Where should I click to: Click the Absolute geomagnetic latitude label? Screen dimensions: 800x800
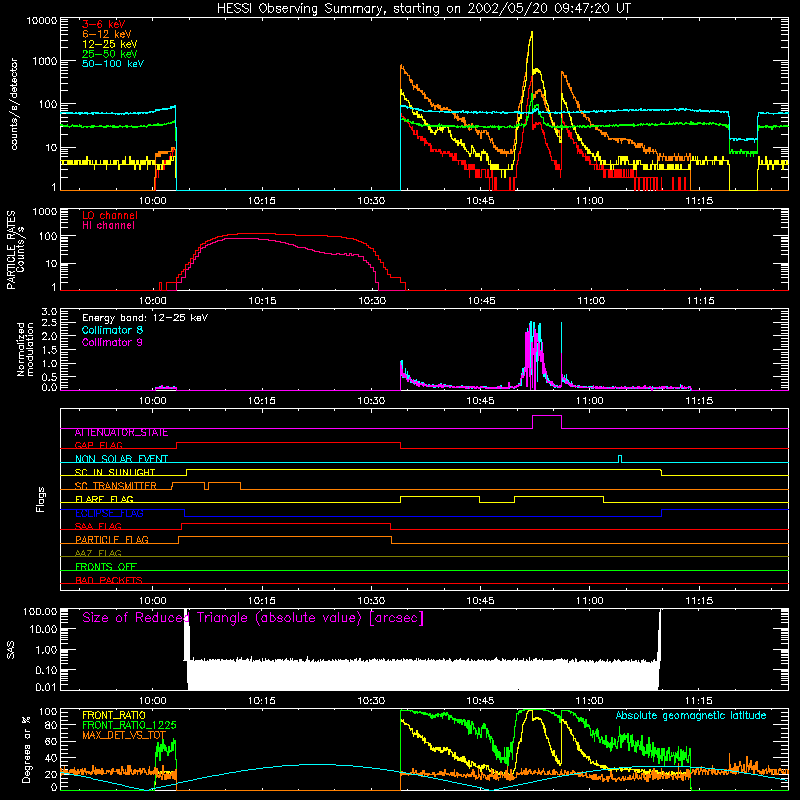pyautogui.click(x=691, y=715)
